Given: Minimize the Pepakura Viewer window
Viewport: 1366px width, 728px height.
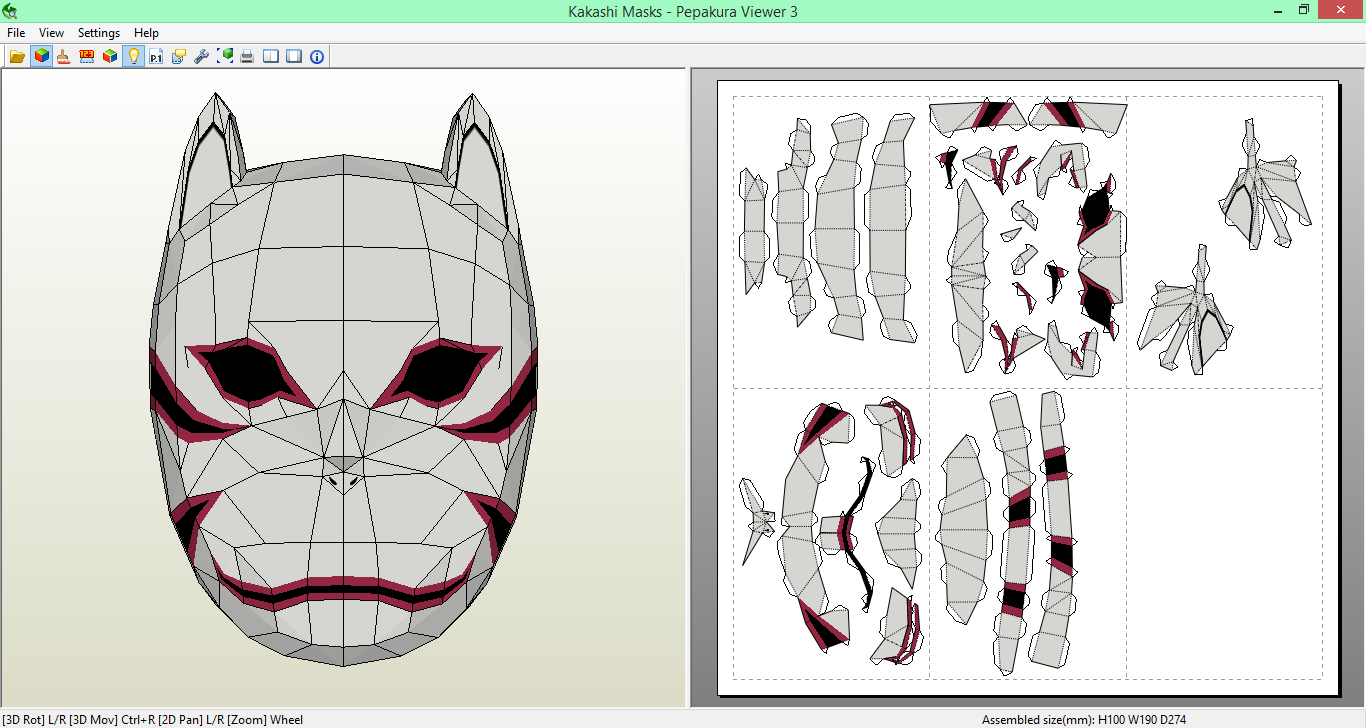Looking at the screenshot, I should [x=1279, y=10].
